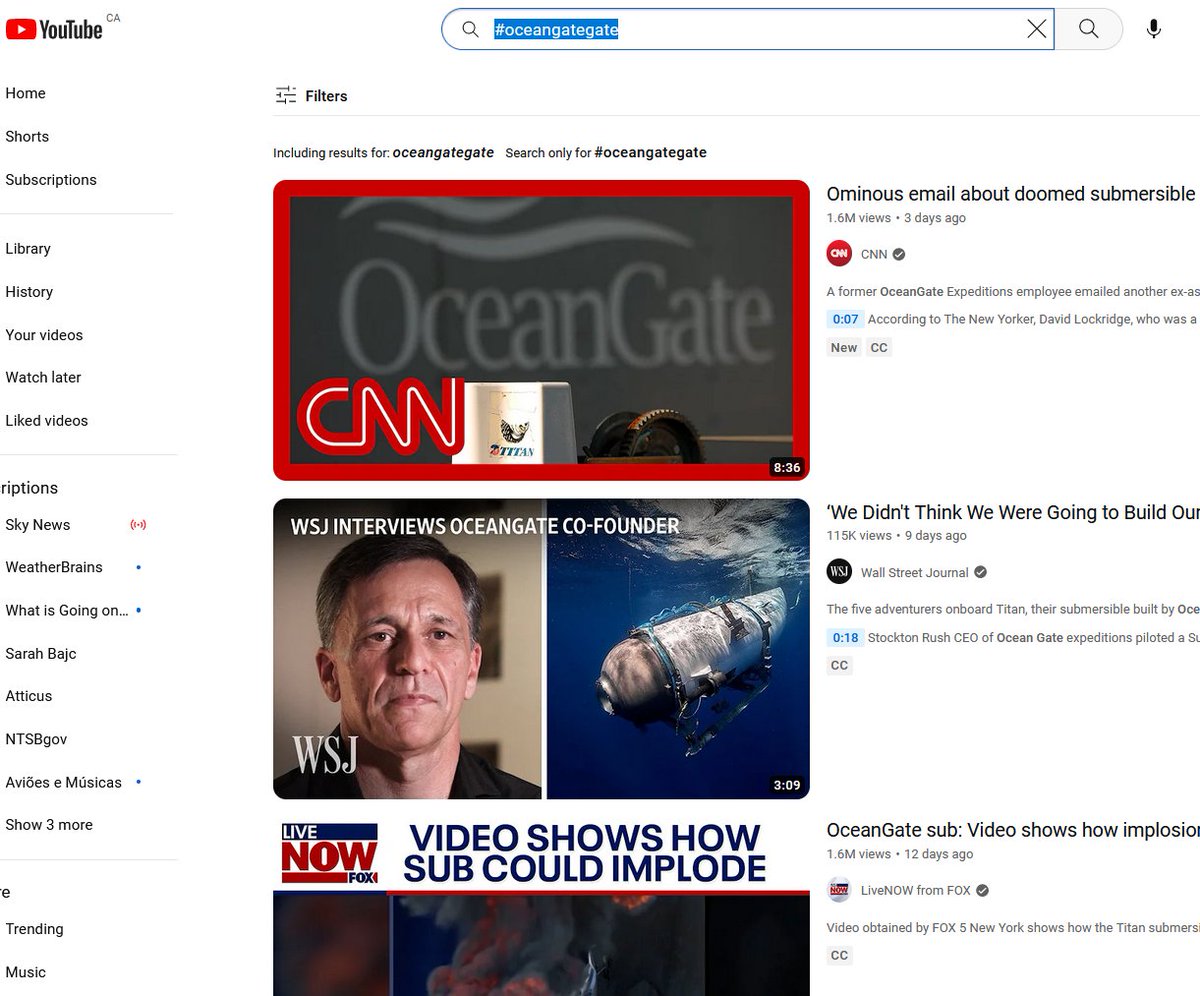Viewport: 1200px width, 996px height.
Task: Open Atticus channel
Action: 29,696
